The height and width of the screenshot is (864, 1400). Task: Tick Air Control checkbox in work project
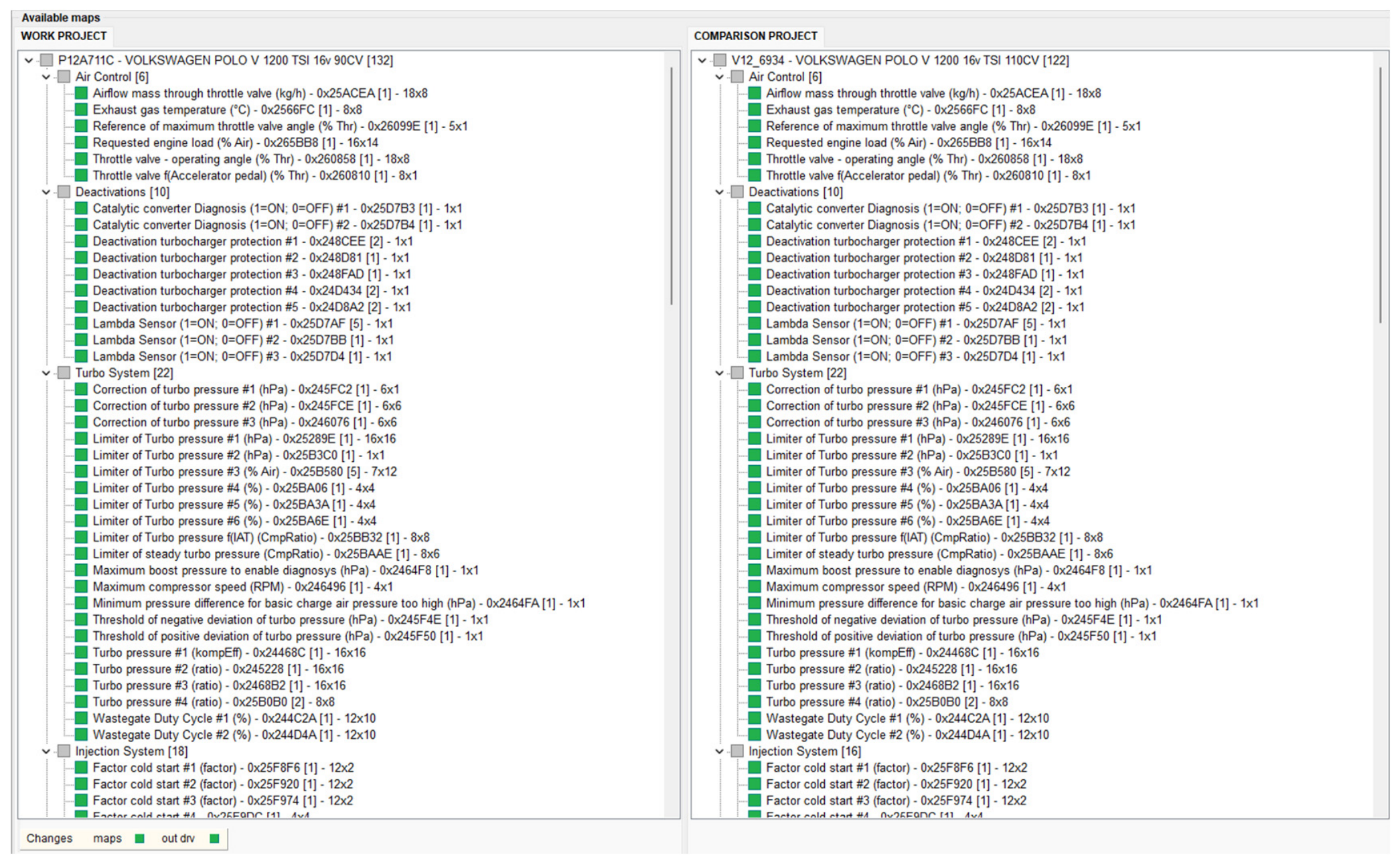(64, 77)
